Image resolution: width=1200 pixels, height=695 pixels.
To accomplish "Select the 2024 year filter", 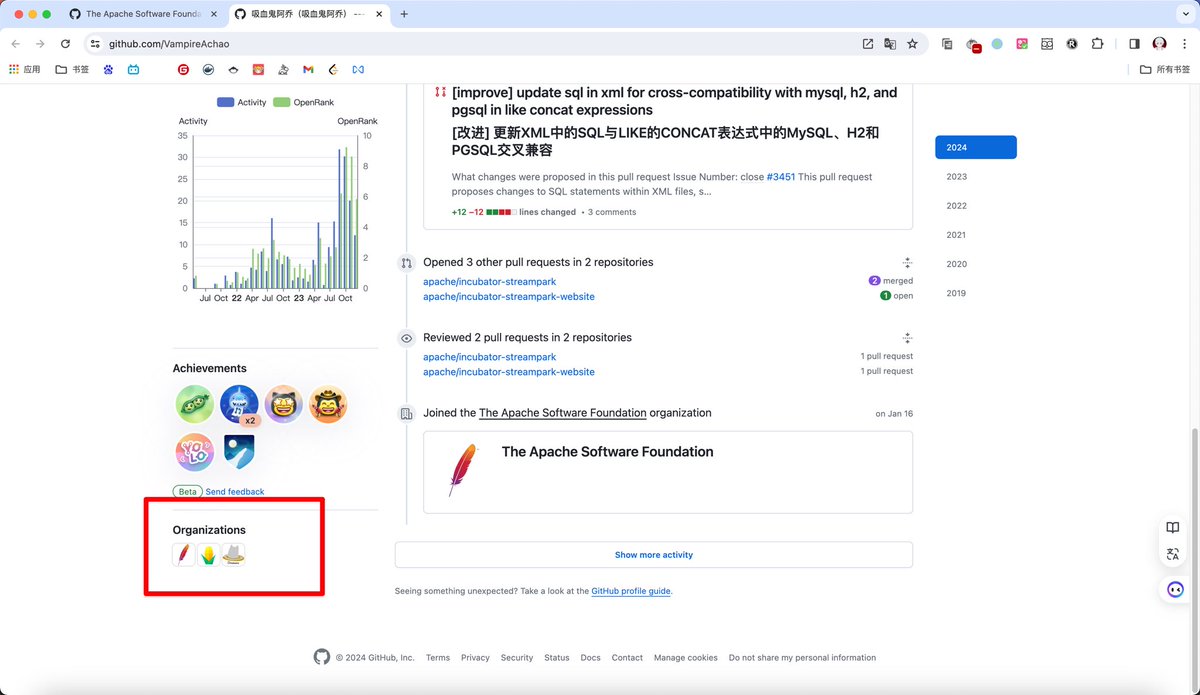I will pos(976,147).
